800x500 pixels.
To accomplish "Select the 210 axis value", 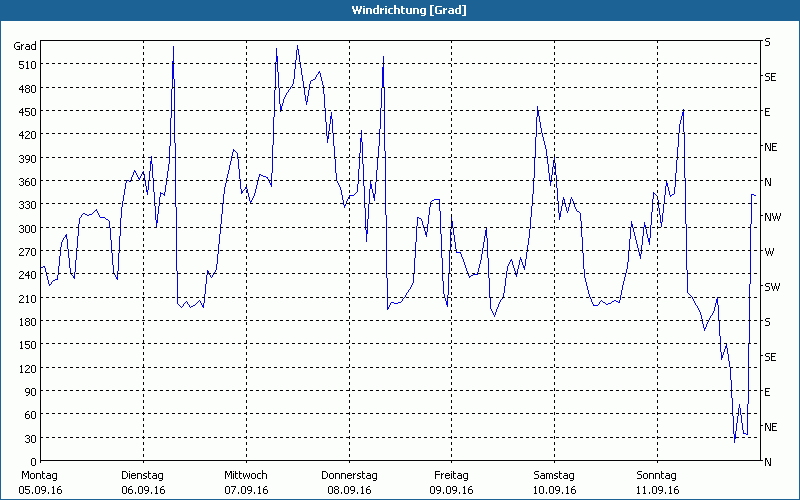I will pyautogui.click(x=28, y=298).
